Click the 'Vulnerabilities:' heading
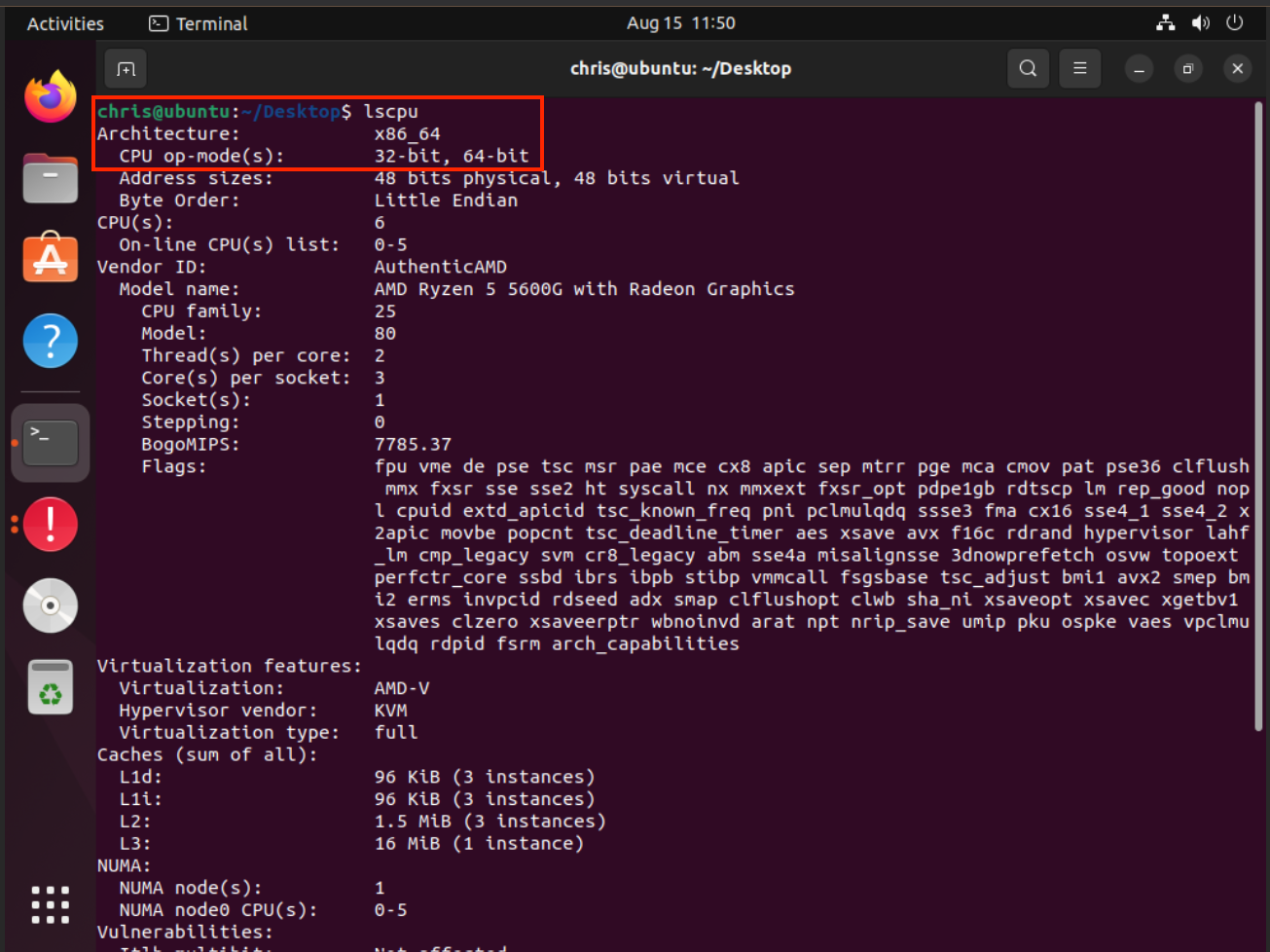Viewport: 1270px width, 952px height. point(185,934)
